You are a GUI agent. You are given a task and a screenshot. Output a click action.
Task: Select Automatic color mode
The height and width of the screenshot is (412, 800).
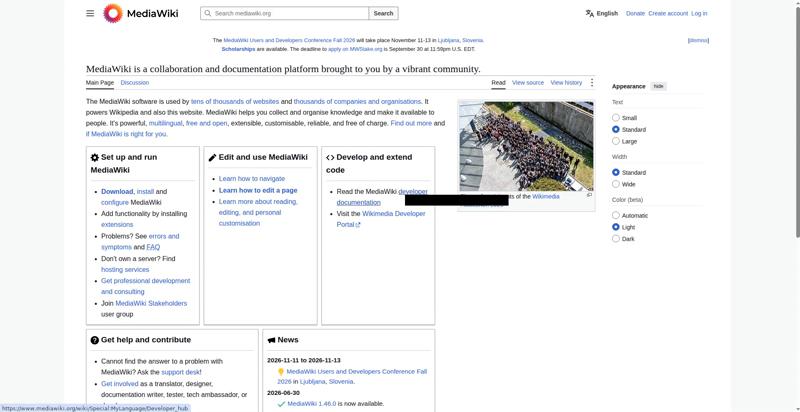tap(616, 215)
